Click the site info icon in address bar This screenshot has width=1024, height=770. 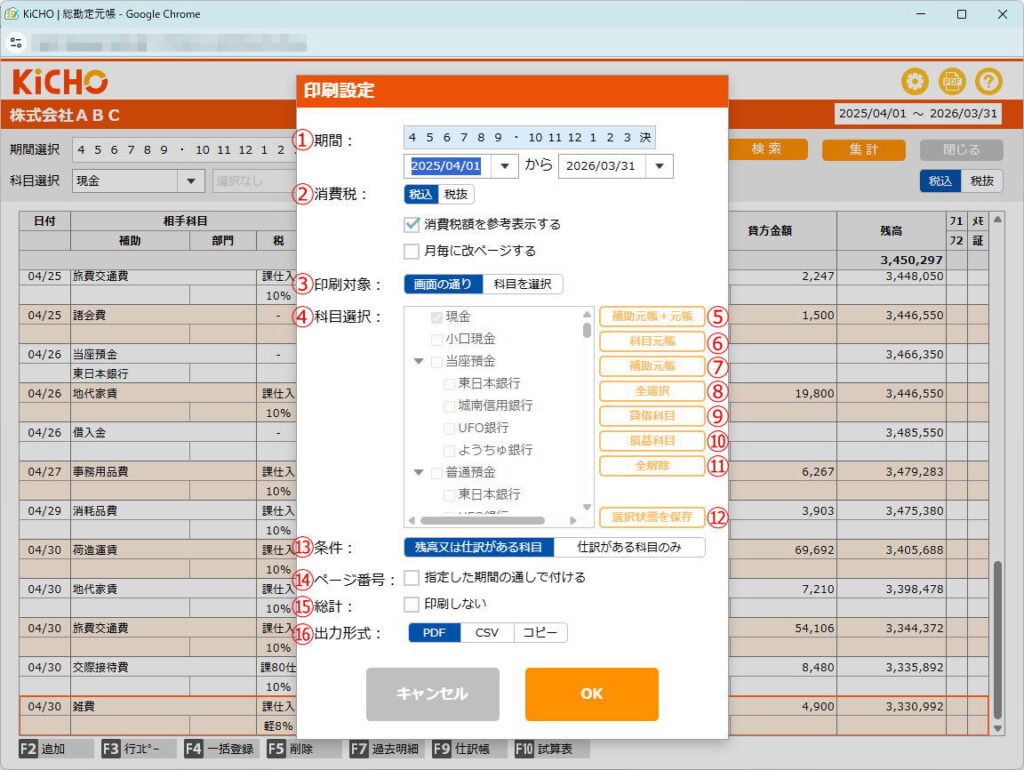pos(16,43)
